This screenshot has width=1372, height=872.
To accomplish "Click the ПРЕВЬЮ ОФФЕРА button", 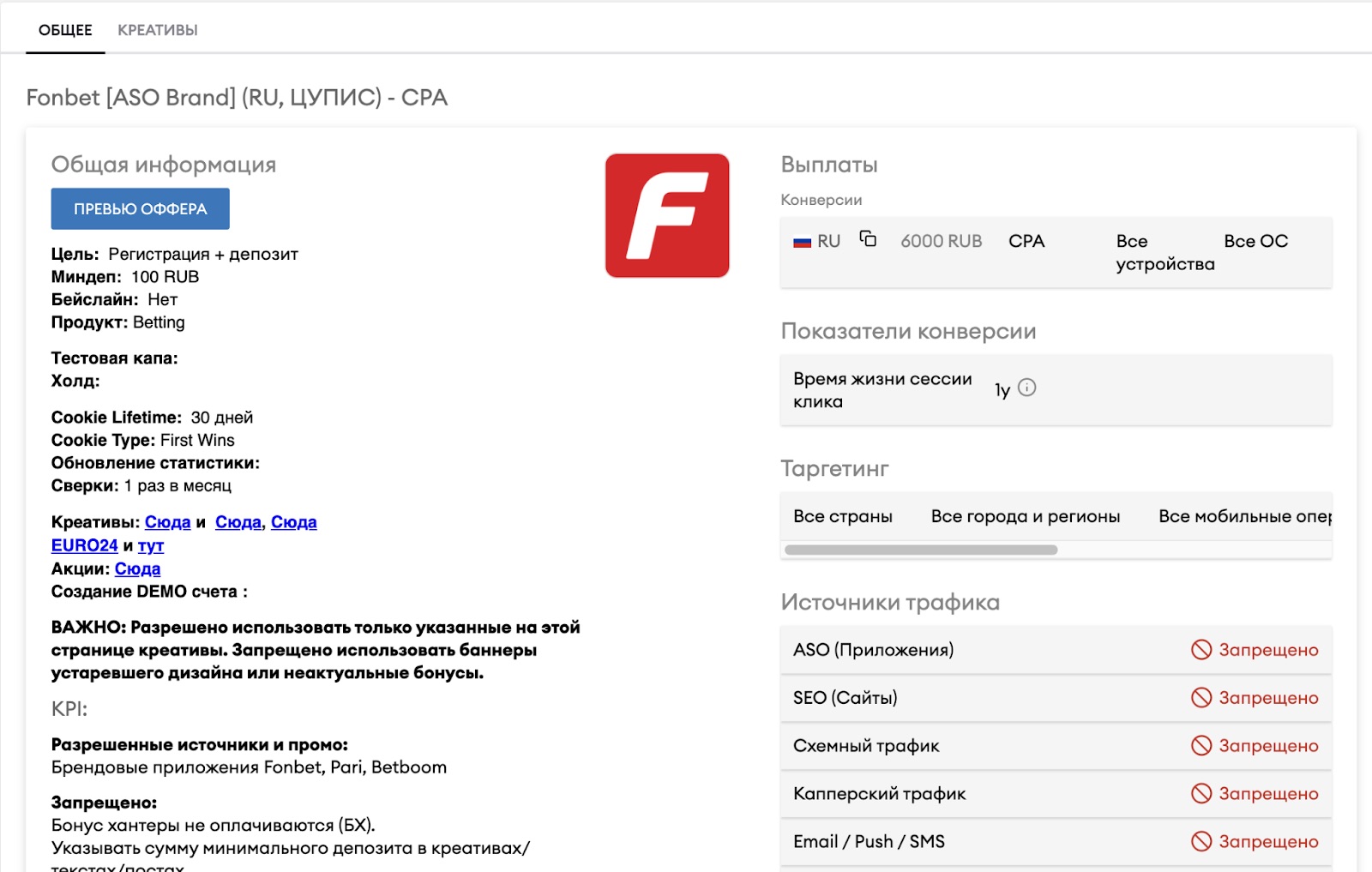I will [141, 209].
